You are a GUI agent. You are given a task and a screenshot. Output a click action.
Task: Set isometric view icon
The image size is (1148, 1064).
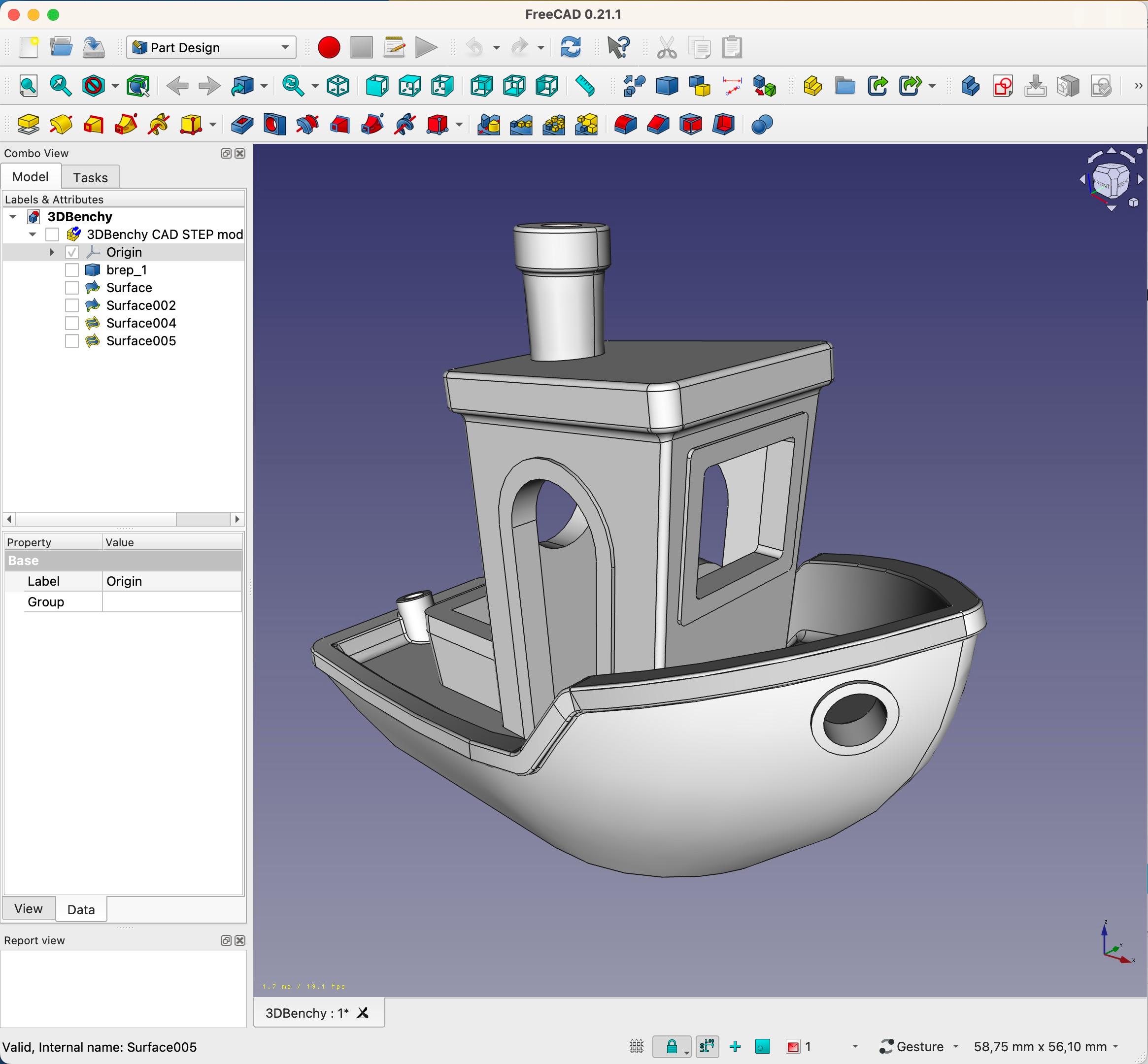338,86
